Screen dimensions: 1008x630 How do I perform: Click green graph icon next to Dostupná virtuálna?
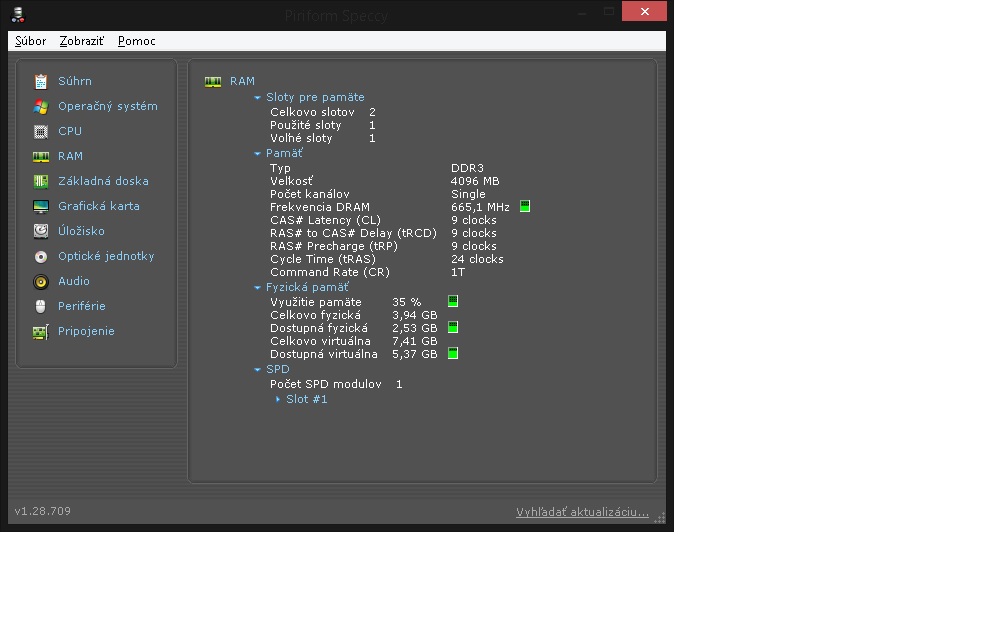(453, 353)
